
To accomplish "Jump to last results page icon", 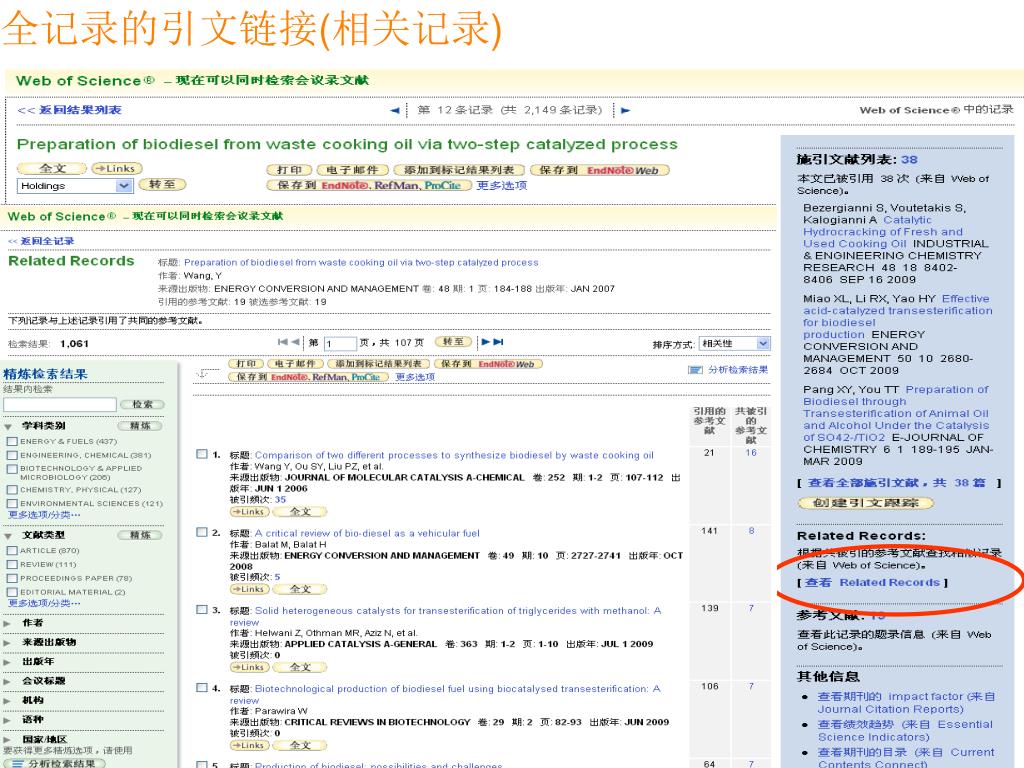I will click(x=498, y=342).
